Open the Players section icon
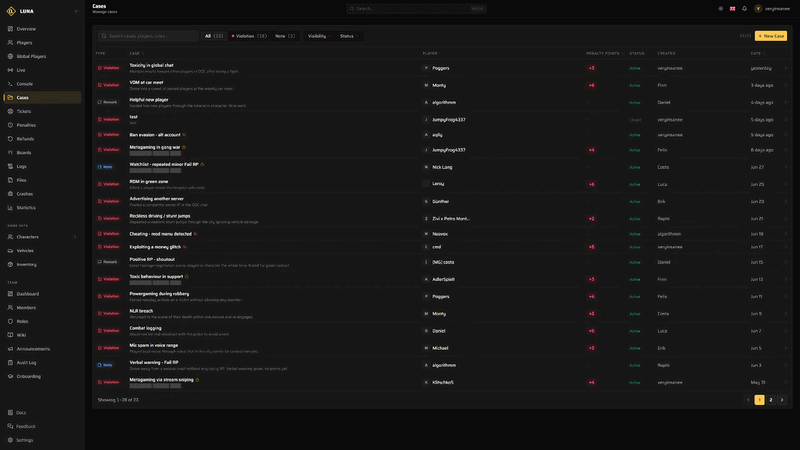This screenshot has width=800, height=450. point(10,43)
